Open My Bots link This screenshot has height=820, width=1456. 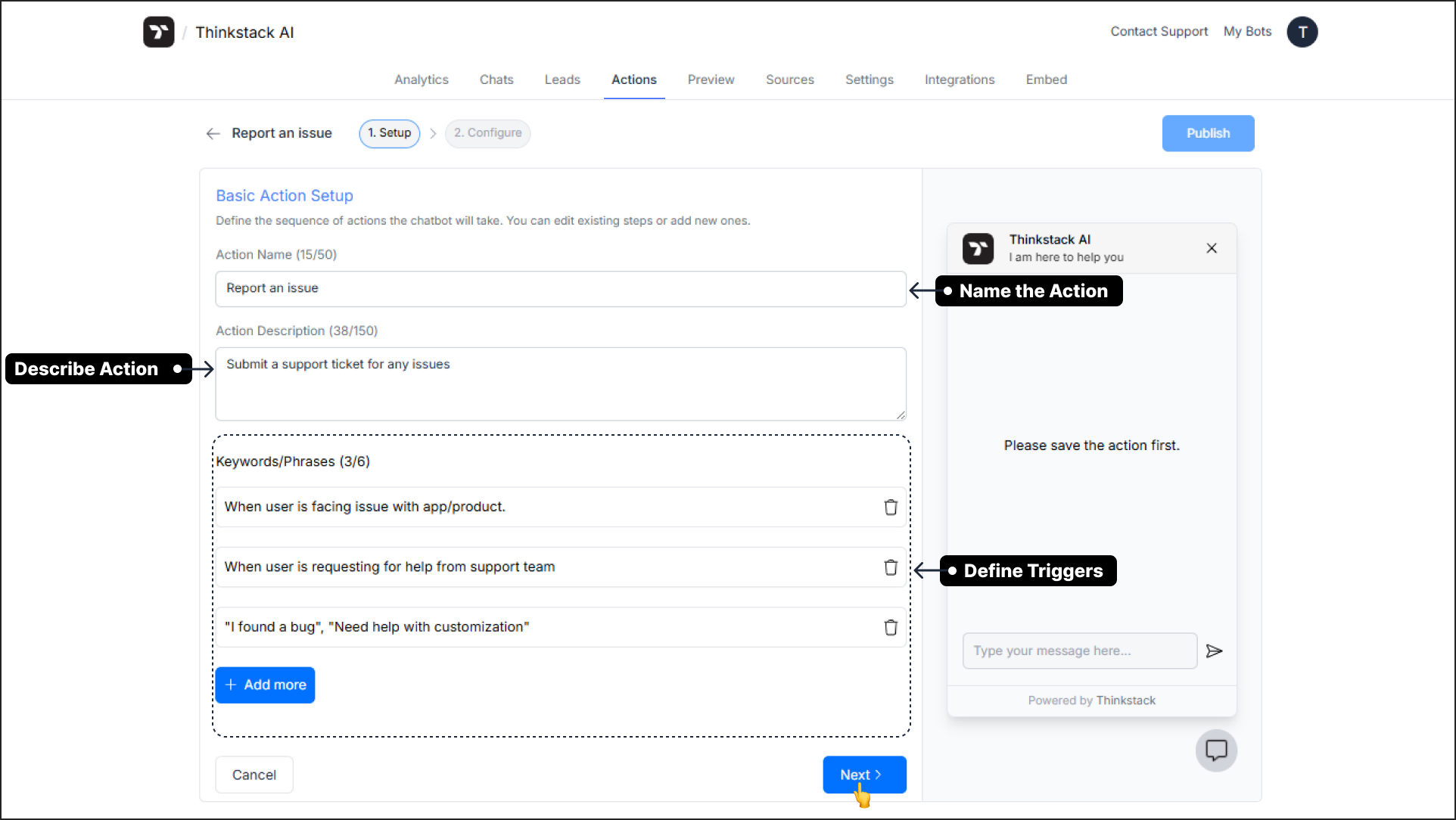pyautogui.click(x=1248, y=31)
